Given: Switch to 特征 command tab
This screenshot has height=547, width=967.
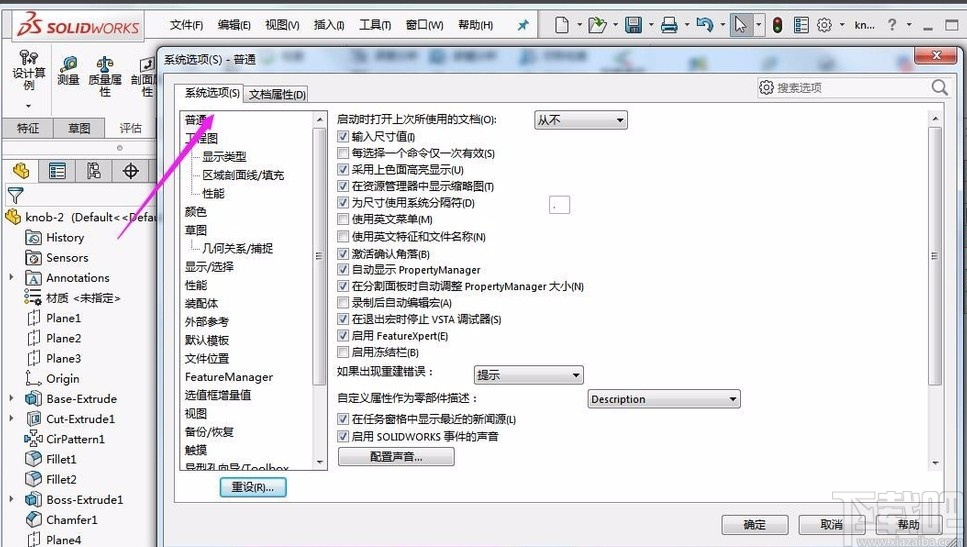Looking at the screenshot, I should [28, 128].
